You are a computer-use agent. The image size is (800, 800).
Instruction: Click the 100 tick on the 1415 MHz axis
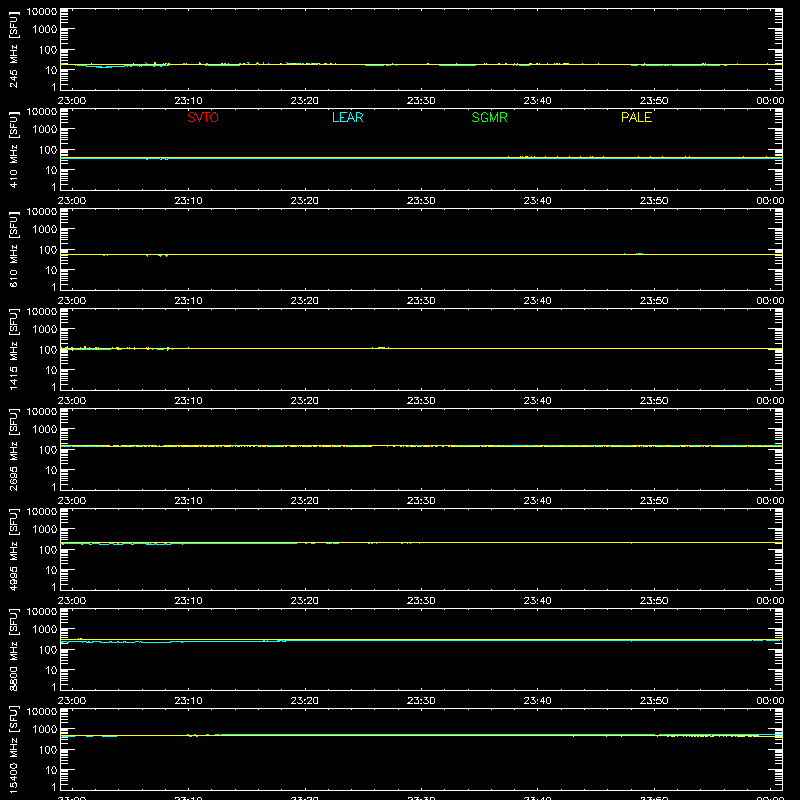click(48, 350)
